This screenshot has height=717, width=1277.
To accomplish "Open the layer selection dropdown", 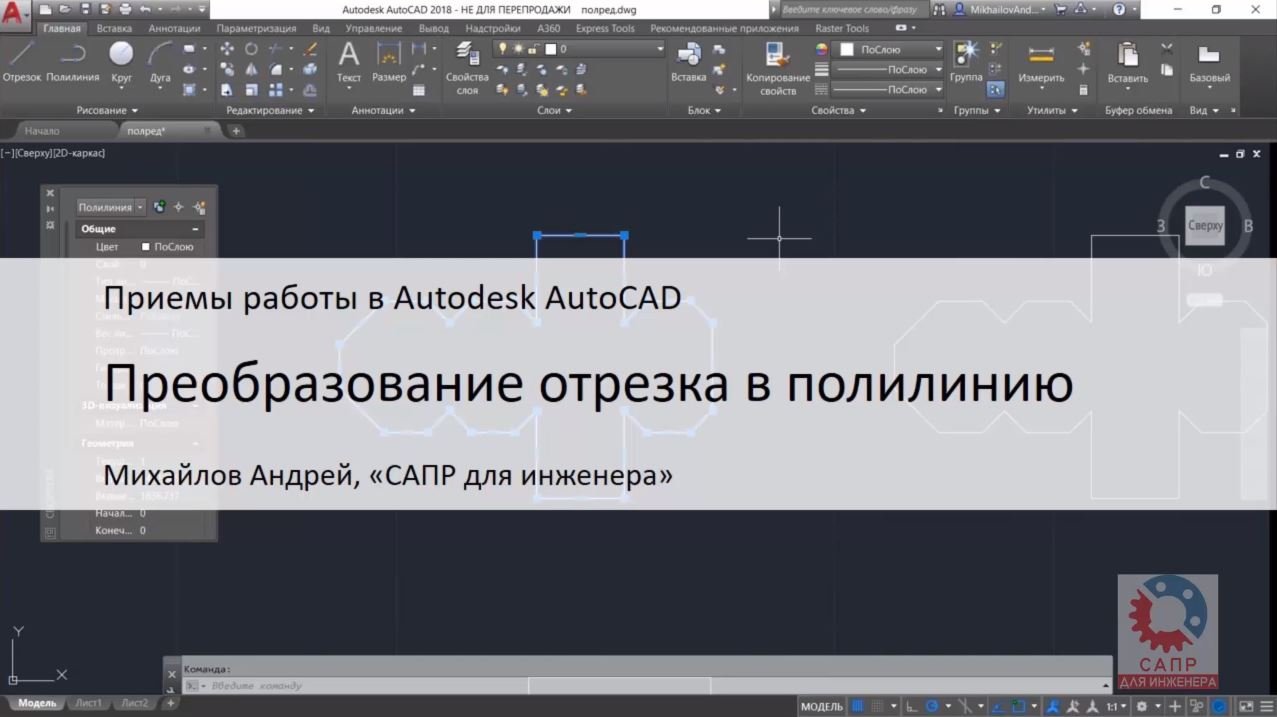I will coord(580,48).
